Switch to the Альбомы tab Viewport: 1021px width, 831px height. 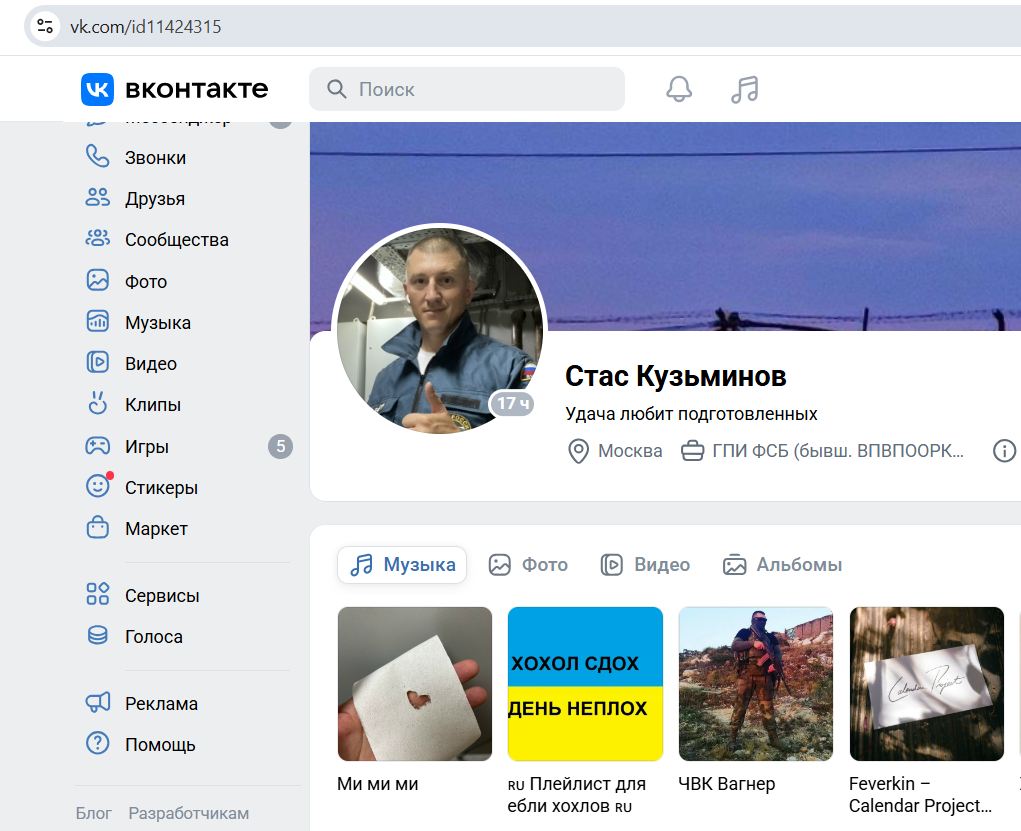tap(782, 565)
